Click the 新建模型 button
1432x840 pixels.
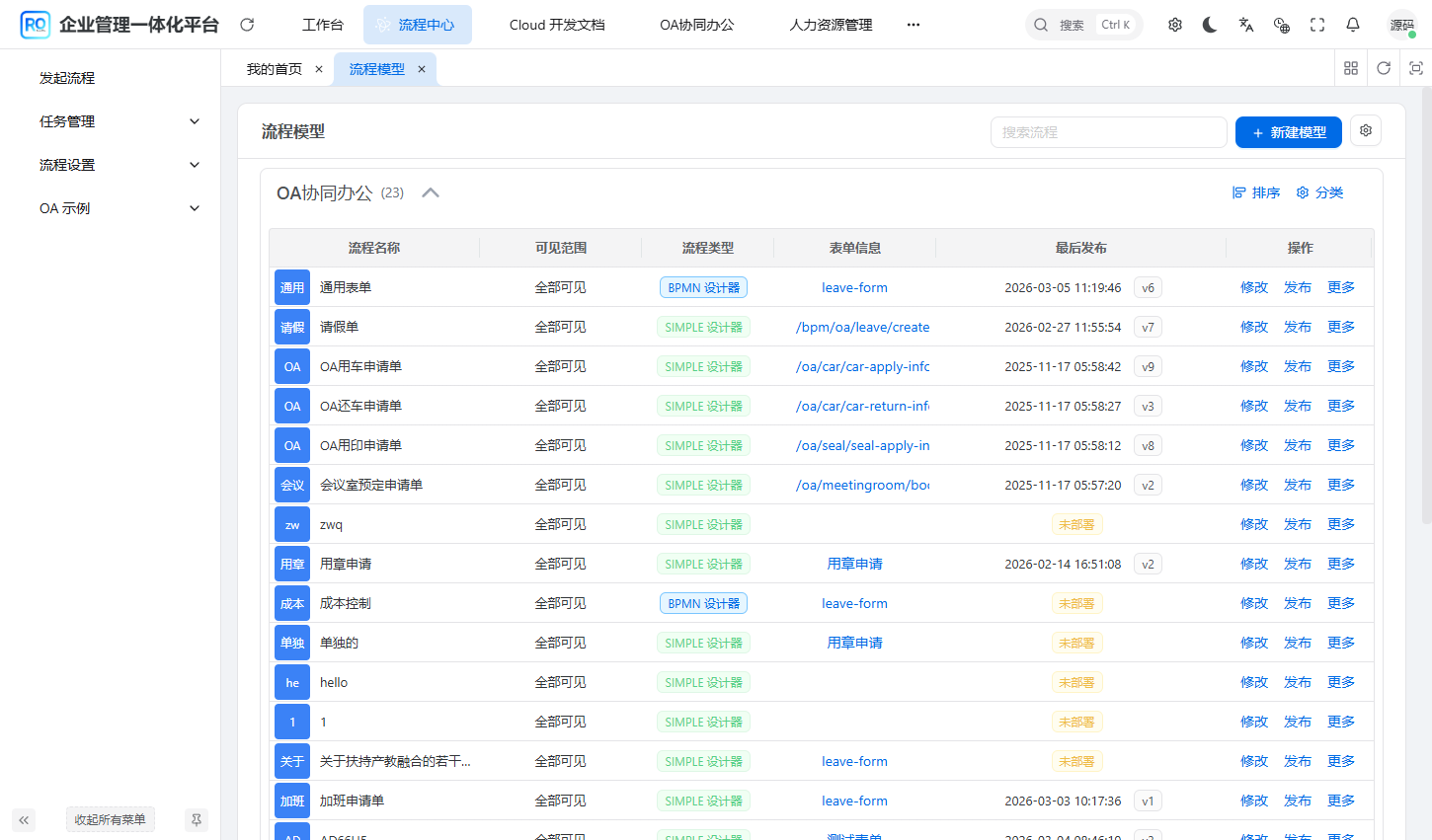coord(1288,130)
